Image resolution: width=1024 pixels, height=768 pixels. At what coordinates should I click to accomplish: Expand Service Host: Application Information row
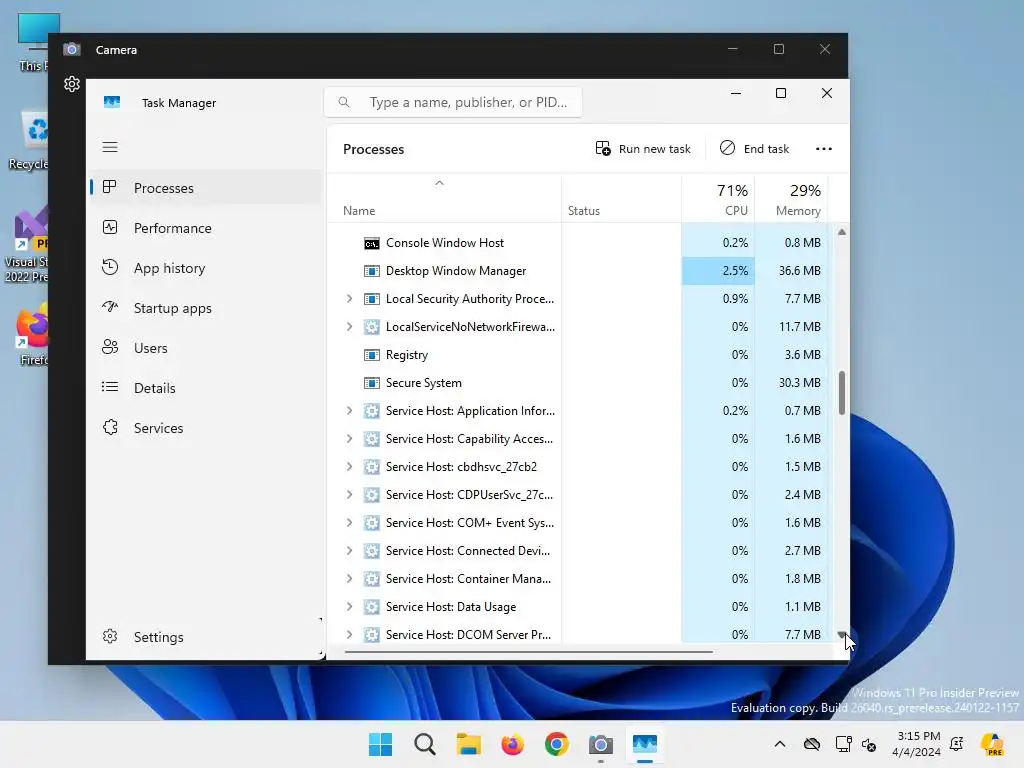[x=349, y=411]
